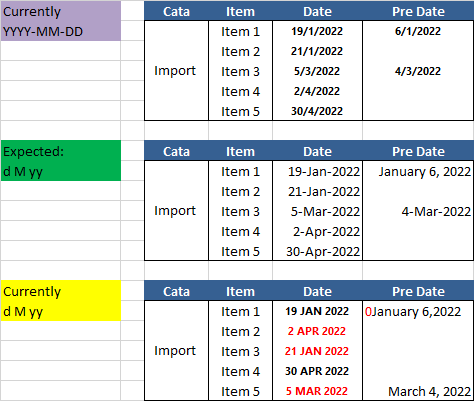Click the 19-Jan-2022 cell in the expected table
Screen dimensions: 474x401
(317, 171)
